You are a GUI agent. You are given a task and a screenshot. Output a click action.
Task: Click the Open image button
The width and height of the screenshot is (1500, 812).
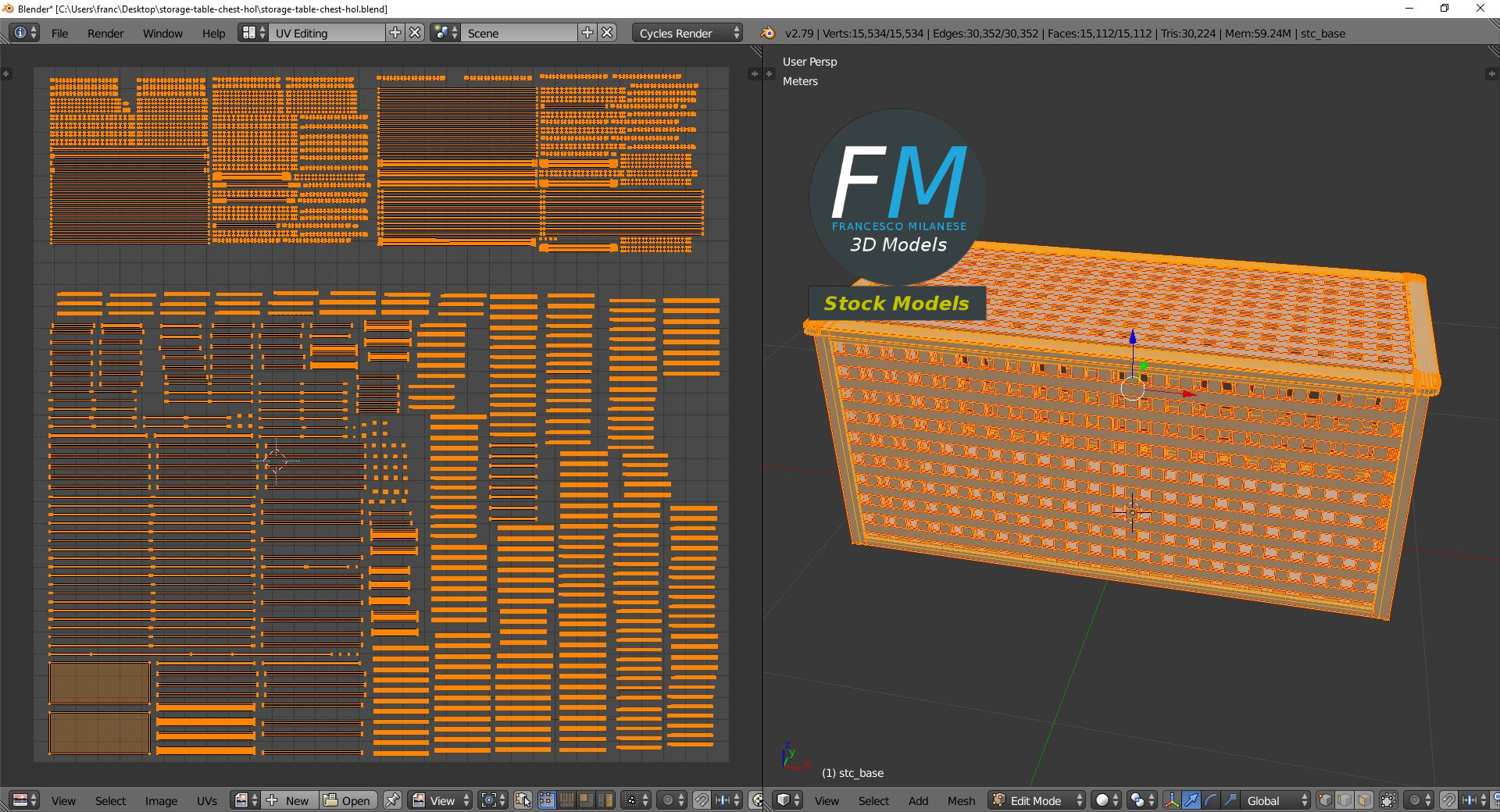[348, 800]
